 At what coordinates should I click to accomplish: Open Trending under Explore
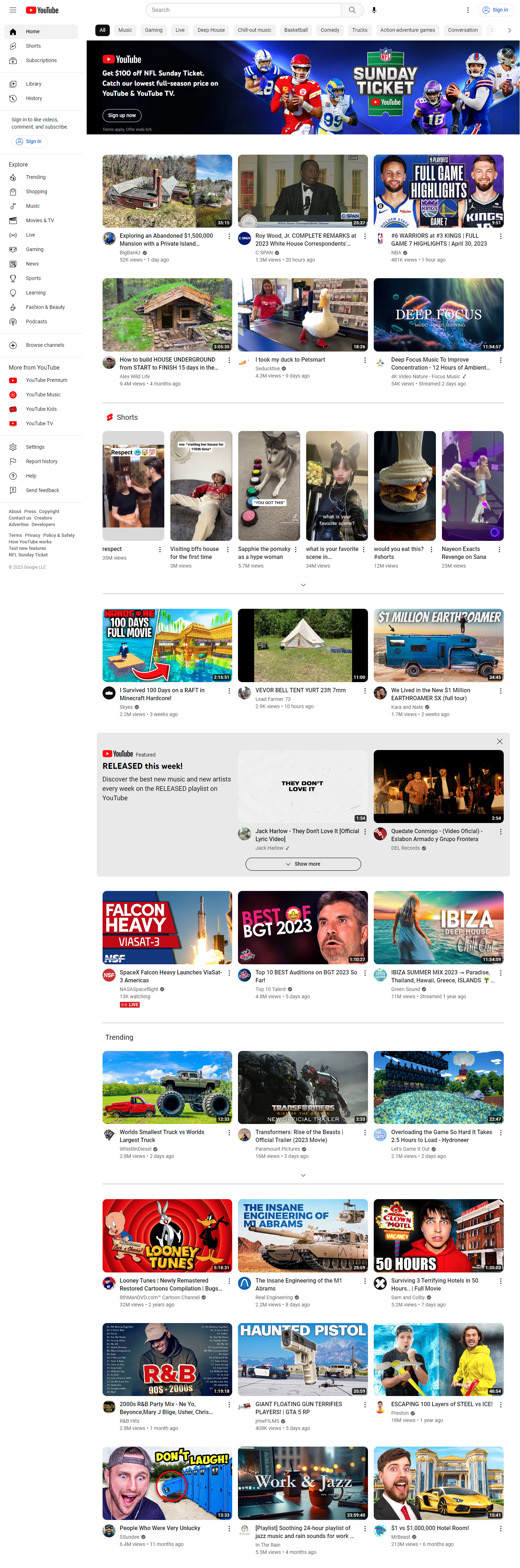tap(41, 177)
